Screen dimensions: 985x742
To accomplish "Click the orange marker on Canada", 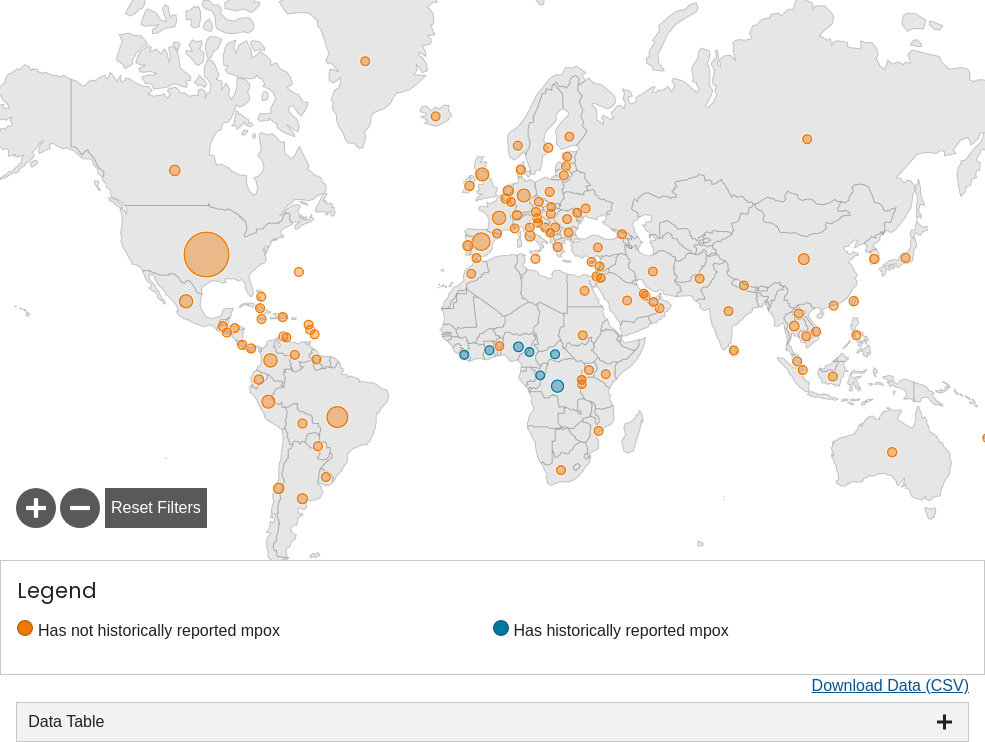I will click(175, 171).
